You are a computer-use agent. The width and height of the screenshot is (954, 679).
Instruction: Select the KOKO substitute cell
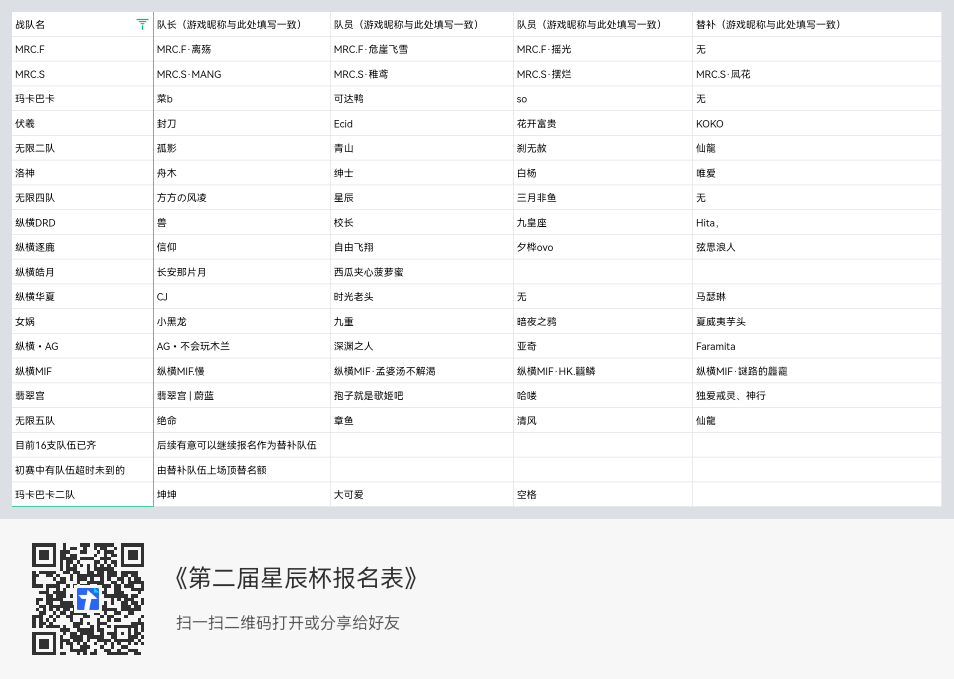click(816, 124)
